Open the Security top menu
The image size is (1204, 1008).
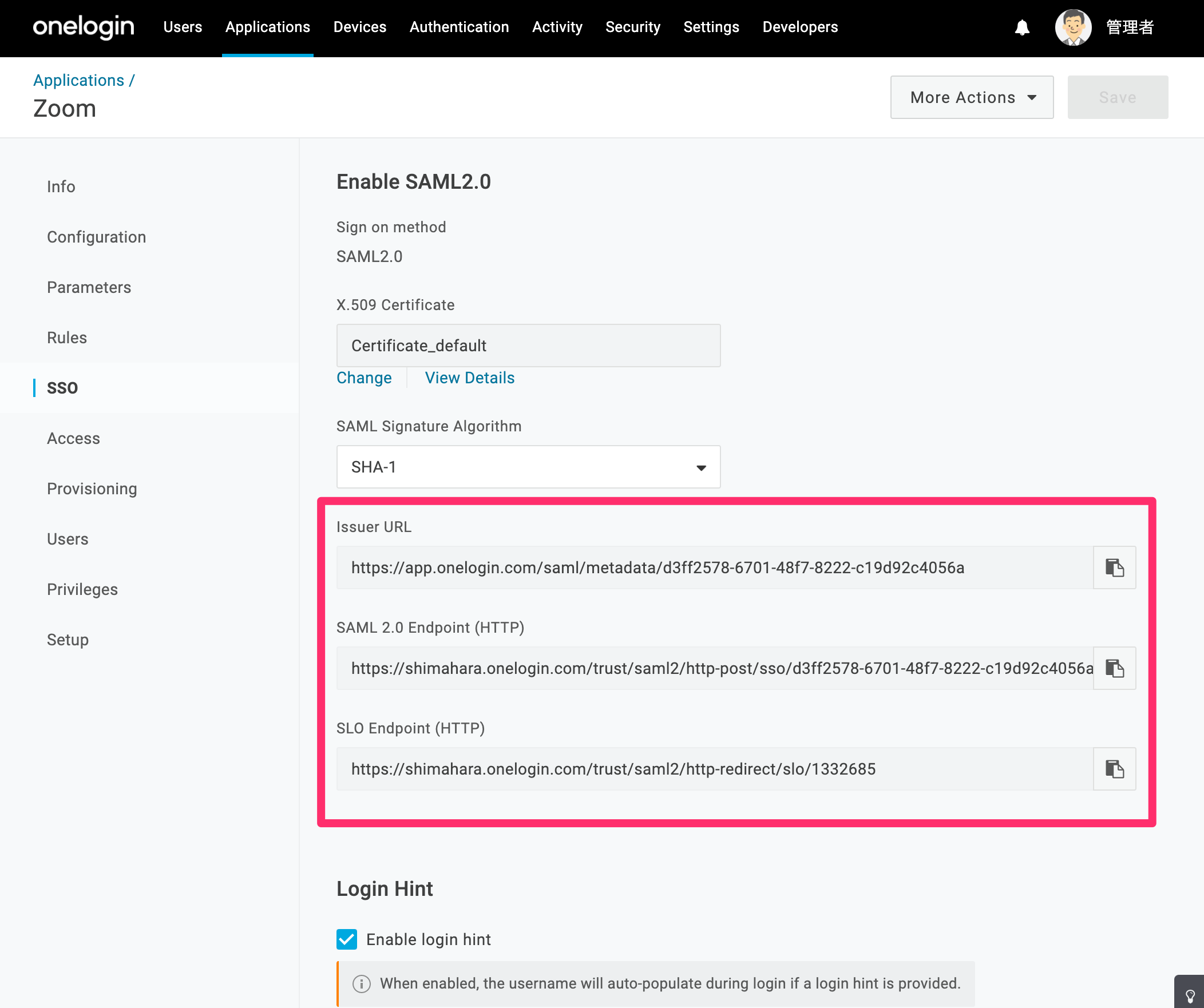point(633,27)
